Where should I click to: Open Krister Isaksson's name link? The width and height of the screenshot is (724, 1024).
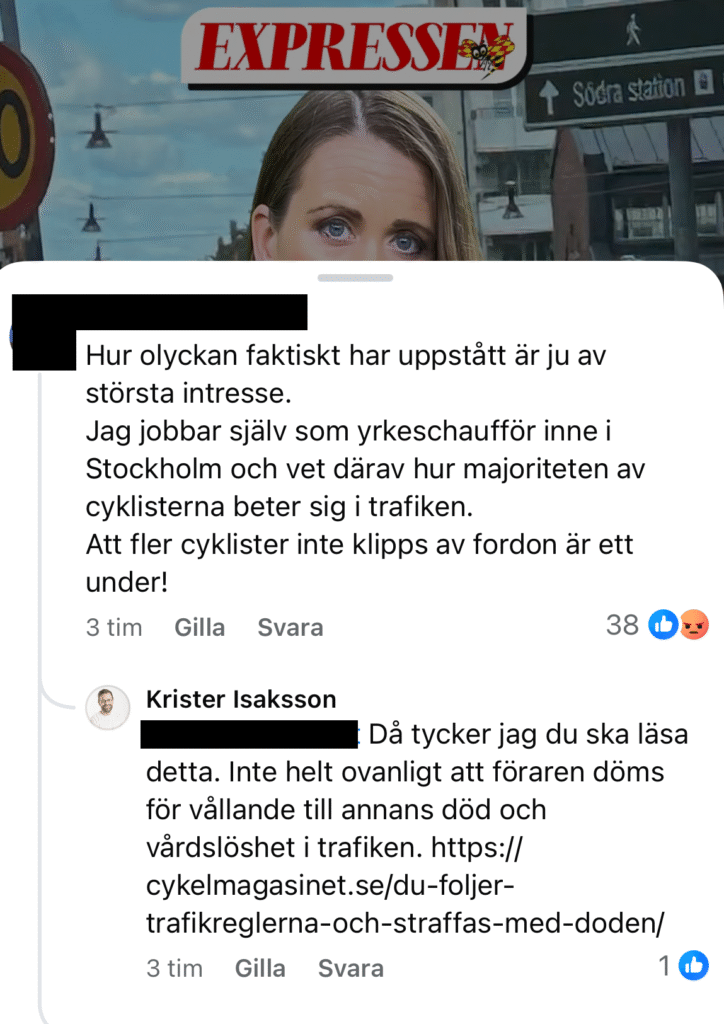[x=242, y=699]
